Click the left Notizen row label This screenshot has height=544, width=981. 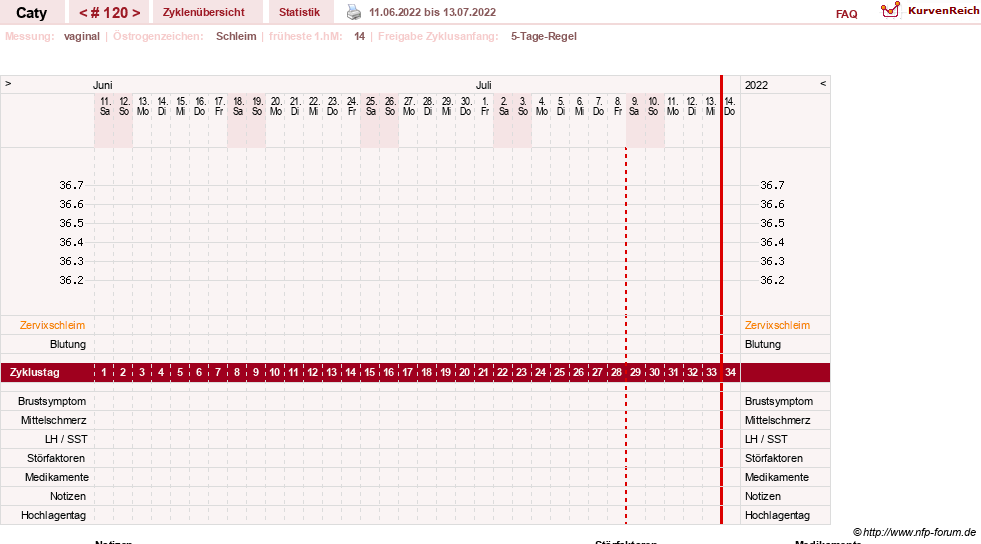pyautogui.click(x=68, y=496)
